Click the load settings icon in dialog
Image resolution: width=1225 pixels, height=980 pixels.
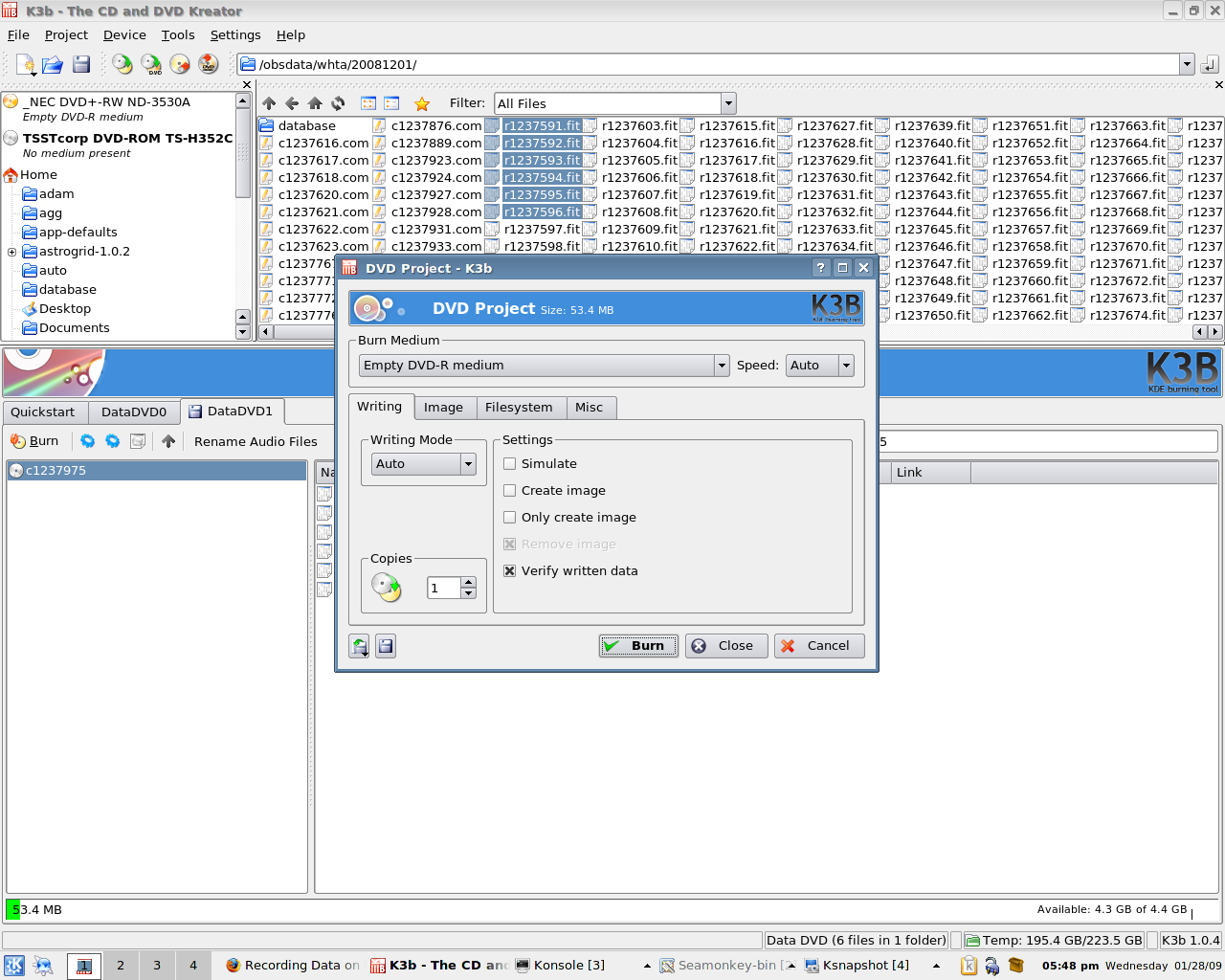click(x=360, y=646)
